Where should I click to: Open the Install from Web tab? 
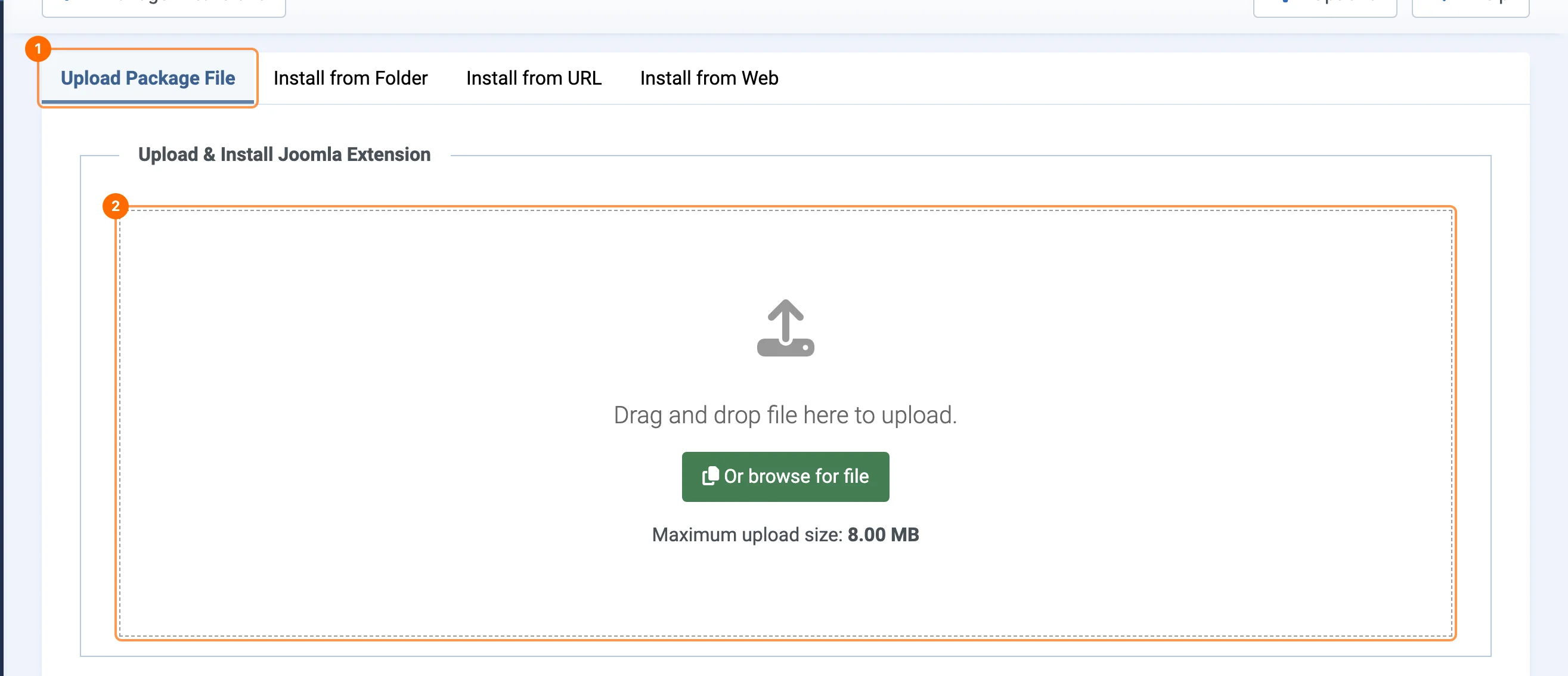(708, 78)
